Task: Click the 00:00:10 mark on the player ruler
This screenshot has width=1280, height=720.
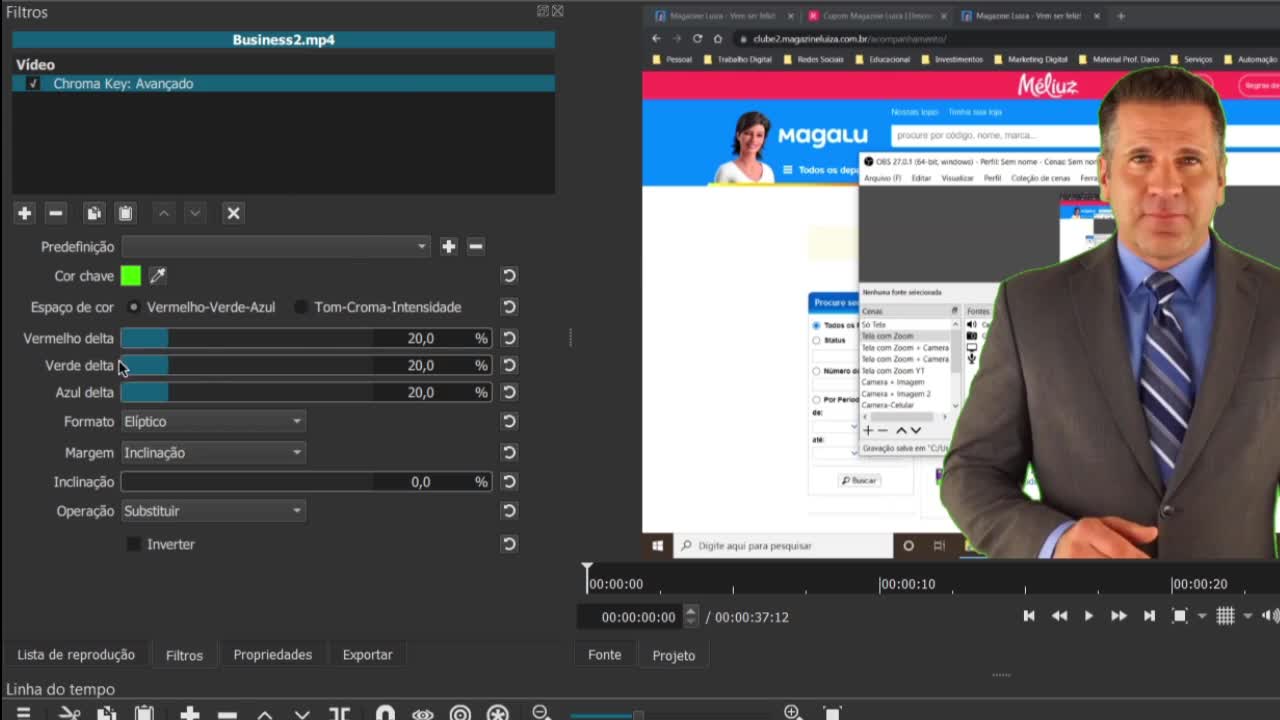Action: coord(907,584)
